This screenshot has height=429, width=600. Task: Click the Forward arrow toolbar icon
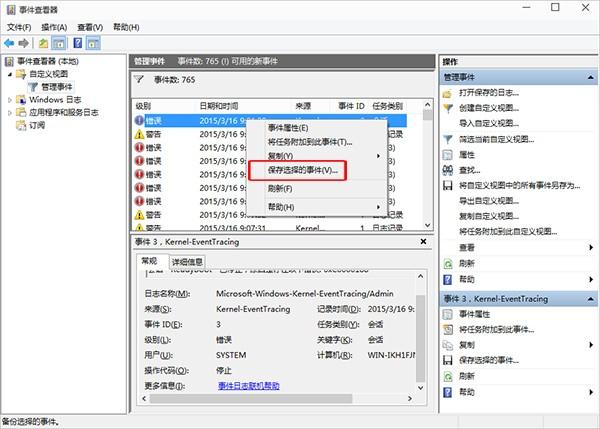coord(24,43)
